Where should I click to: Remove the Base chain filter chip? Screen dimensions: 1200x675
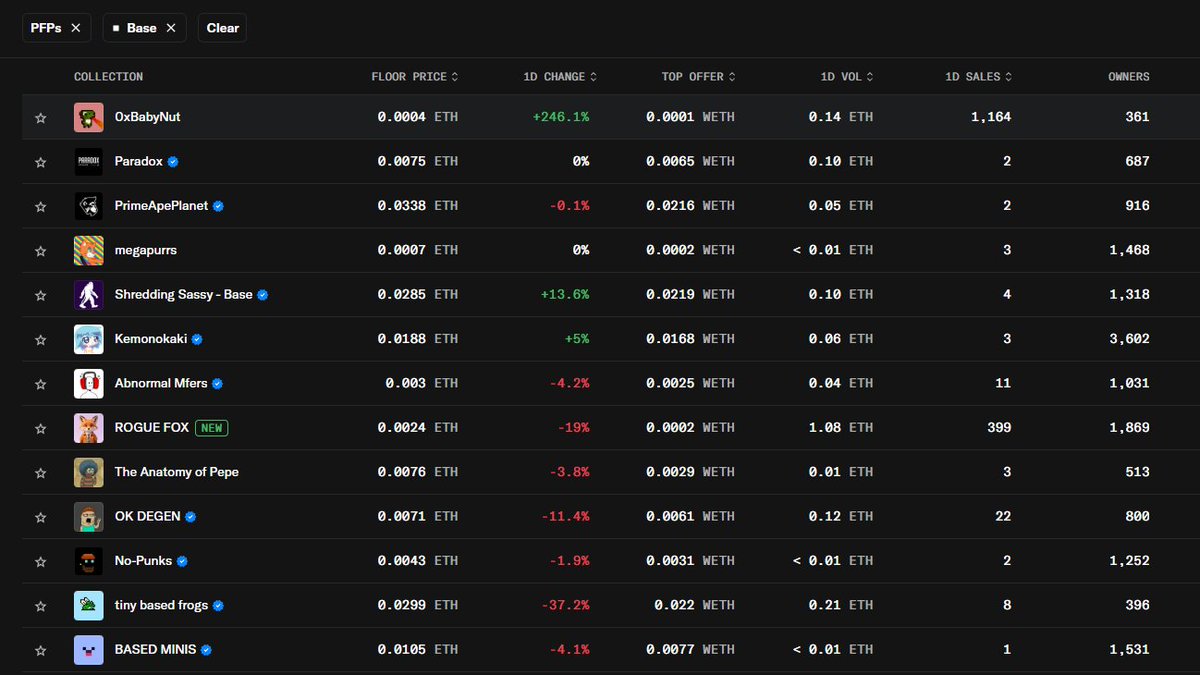171,28
